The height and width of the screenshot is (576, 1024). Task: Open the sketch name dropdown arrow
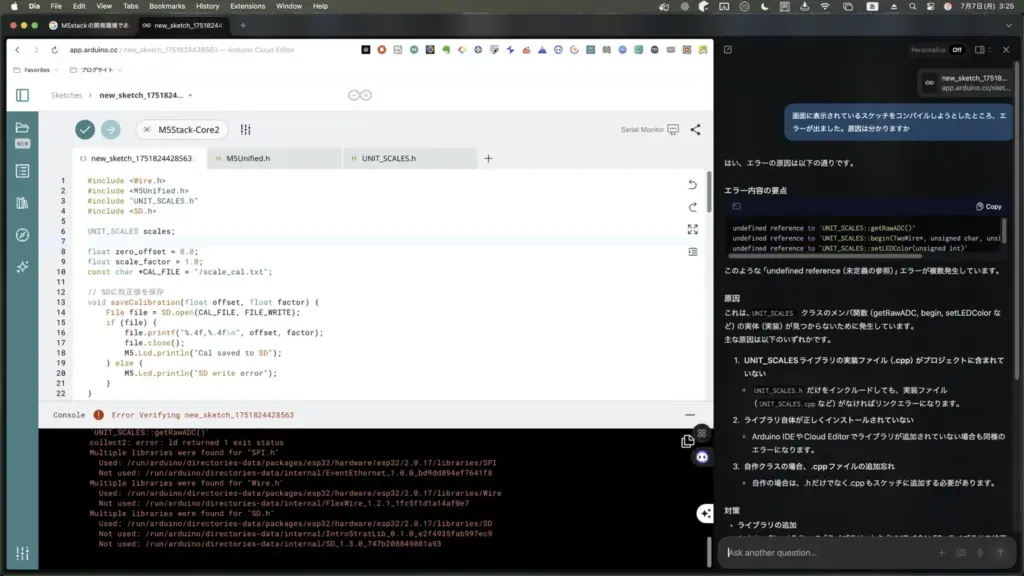190,95
